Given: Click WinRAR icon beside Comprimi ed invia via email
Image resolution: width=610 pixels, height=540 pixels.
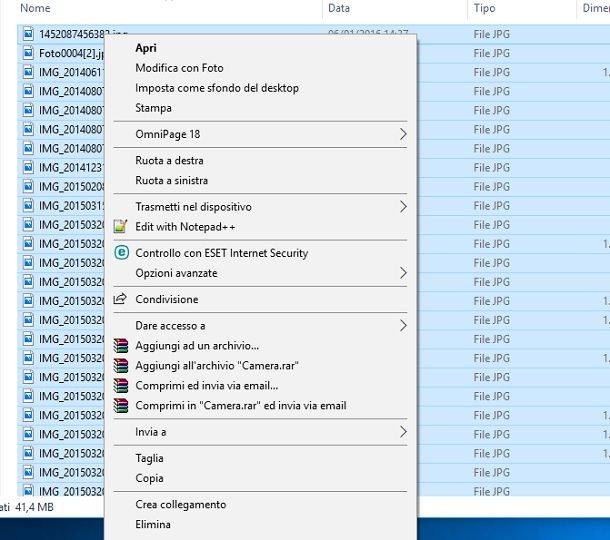Looking at the screenshot, I should (121, 385).
